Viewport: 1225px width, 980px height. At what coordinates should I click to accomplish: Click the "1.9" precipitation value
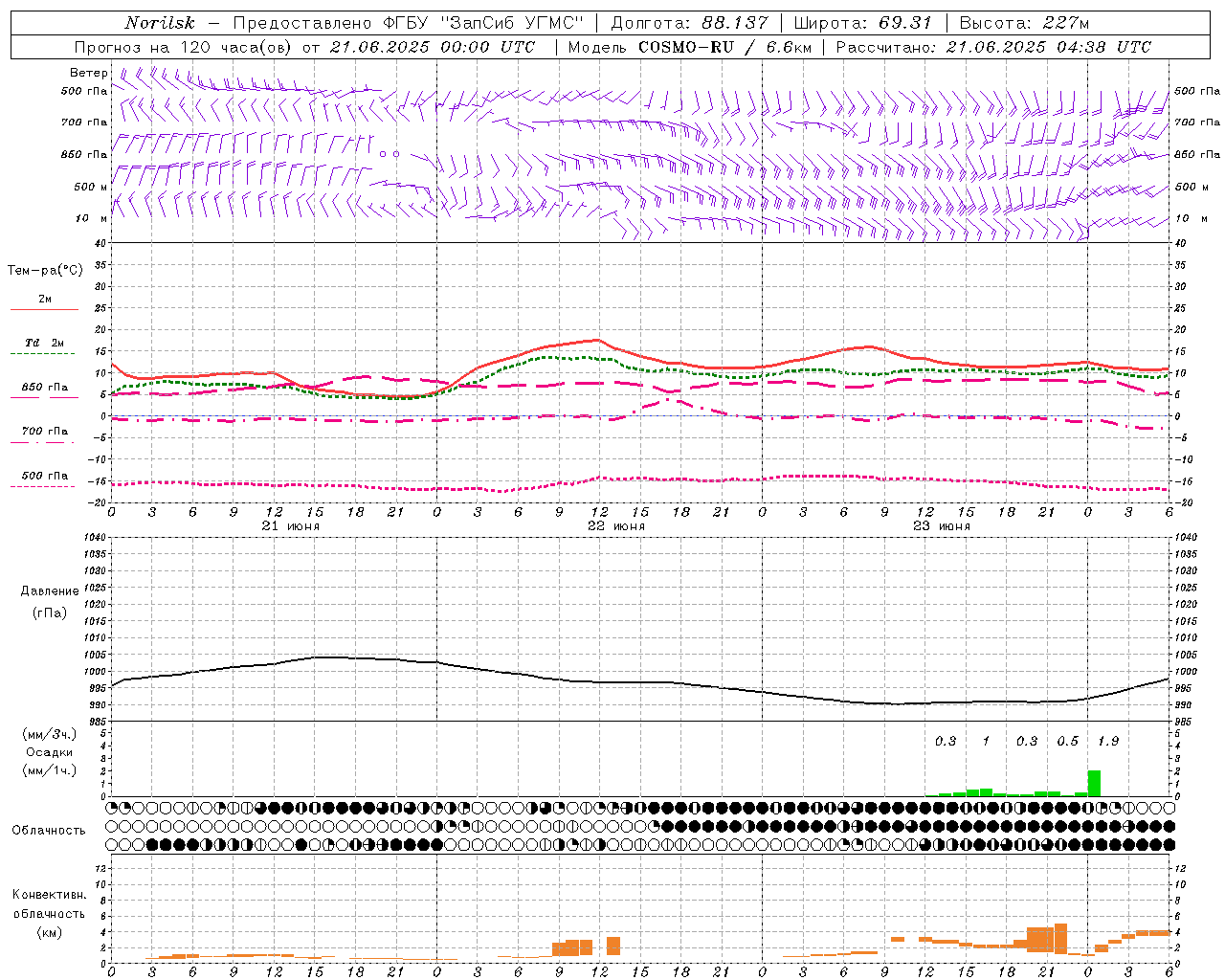(x=1108, y=742)
